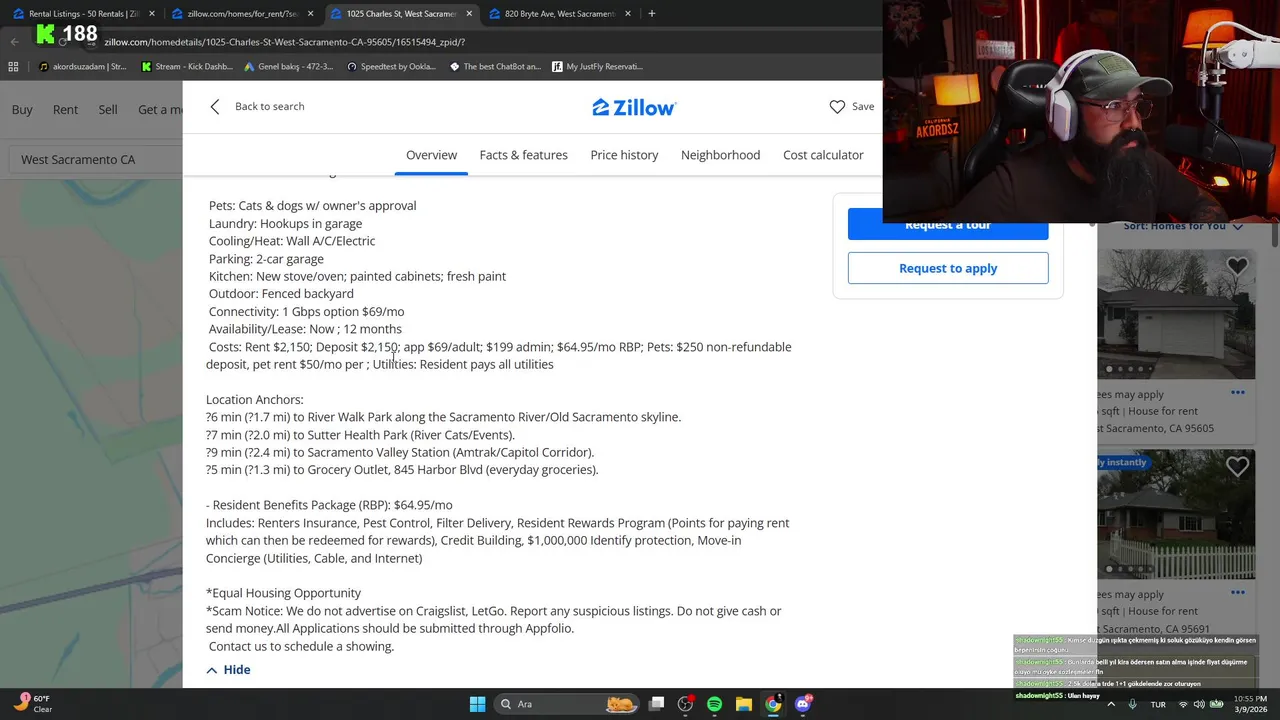Click the Request to apply button

pyautogui.click(x=948, y=268)
